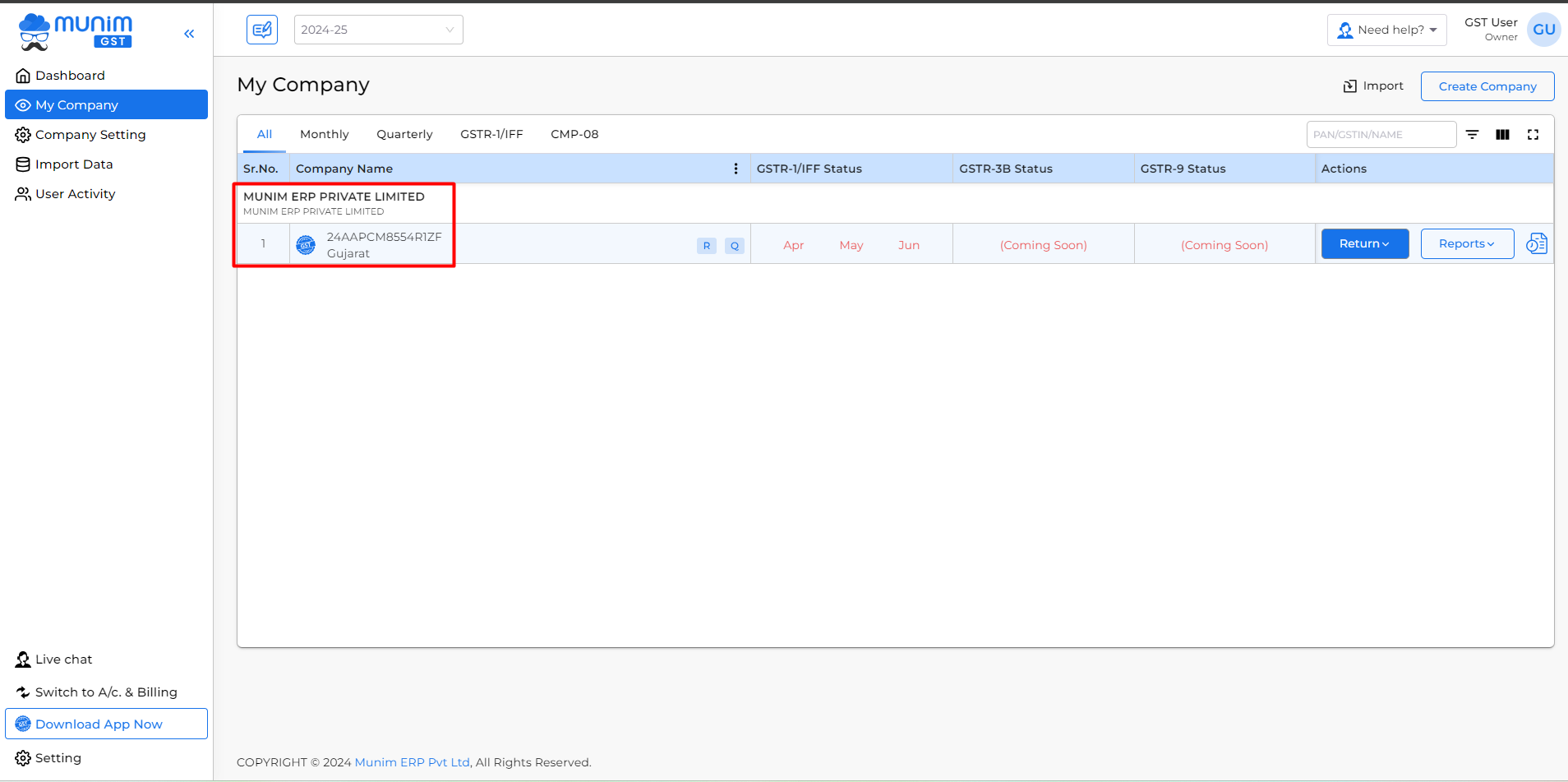Click Create Company button
This screenshot has height=782, width=1568.
[1487, 86]
